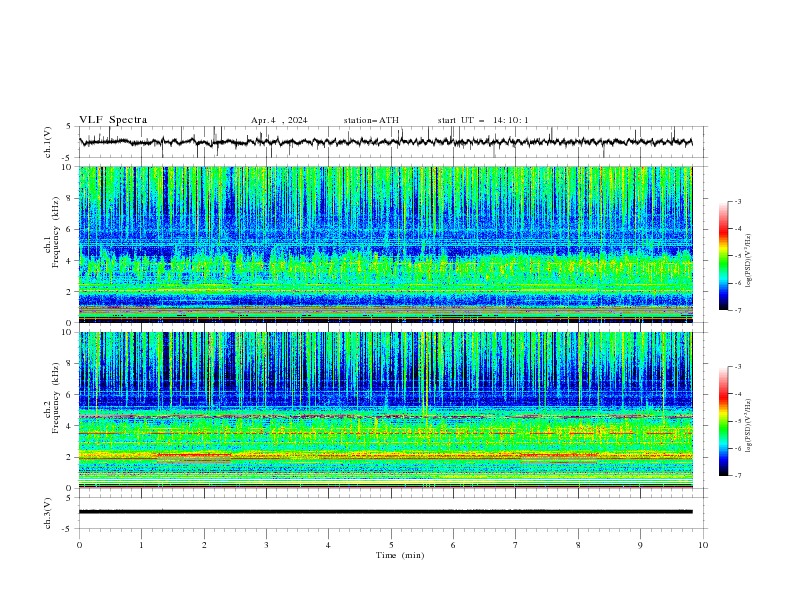Click the "station=ATH" header text

[x=371, y=120]
